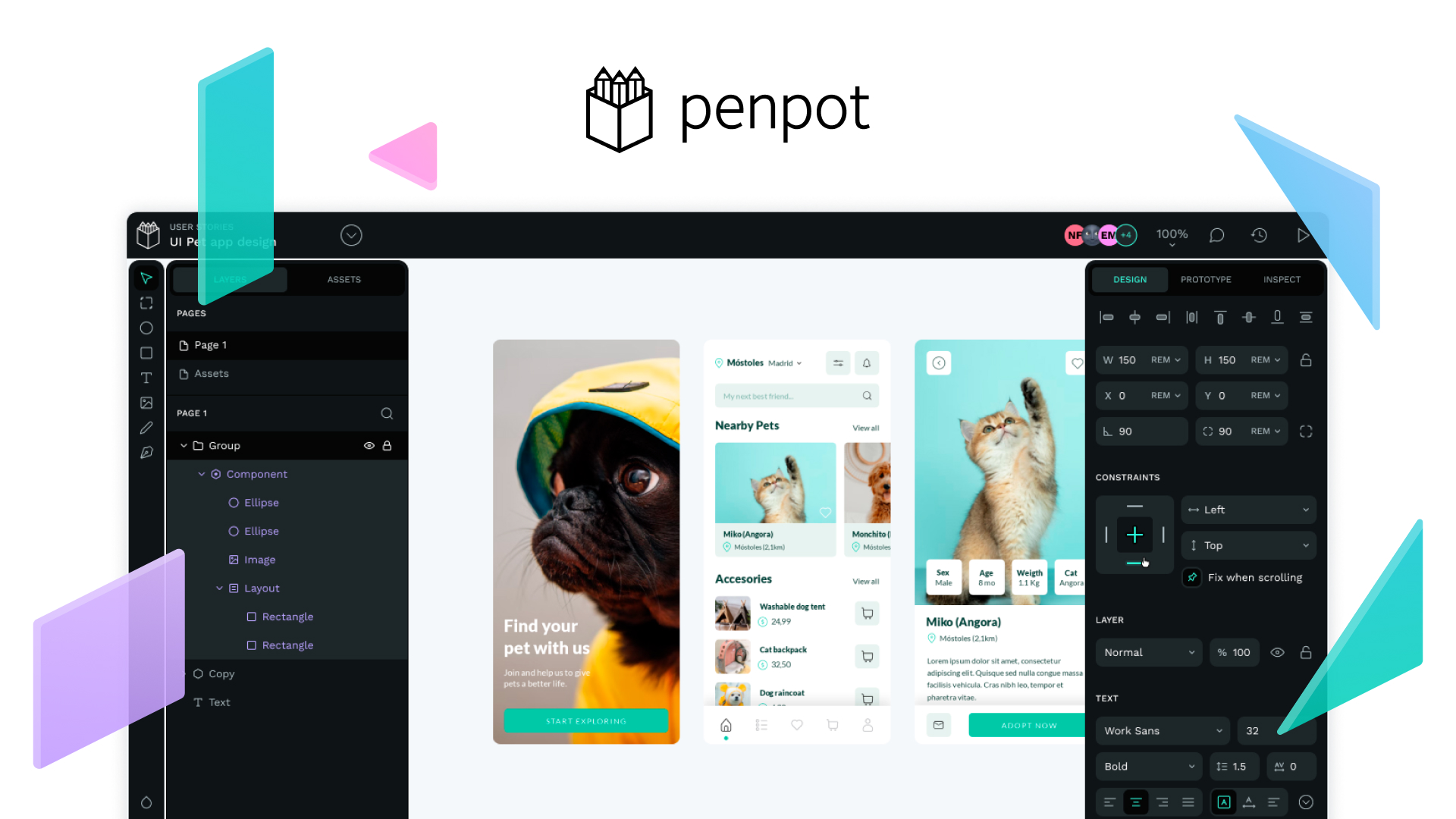This screenshot has height=819, width=1456.
Task: Click the history/versions icon in header
Action: (1259, 234)
